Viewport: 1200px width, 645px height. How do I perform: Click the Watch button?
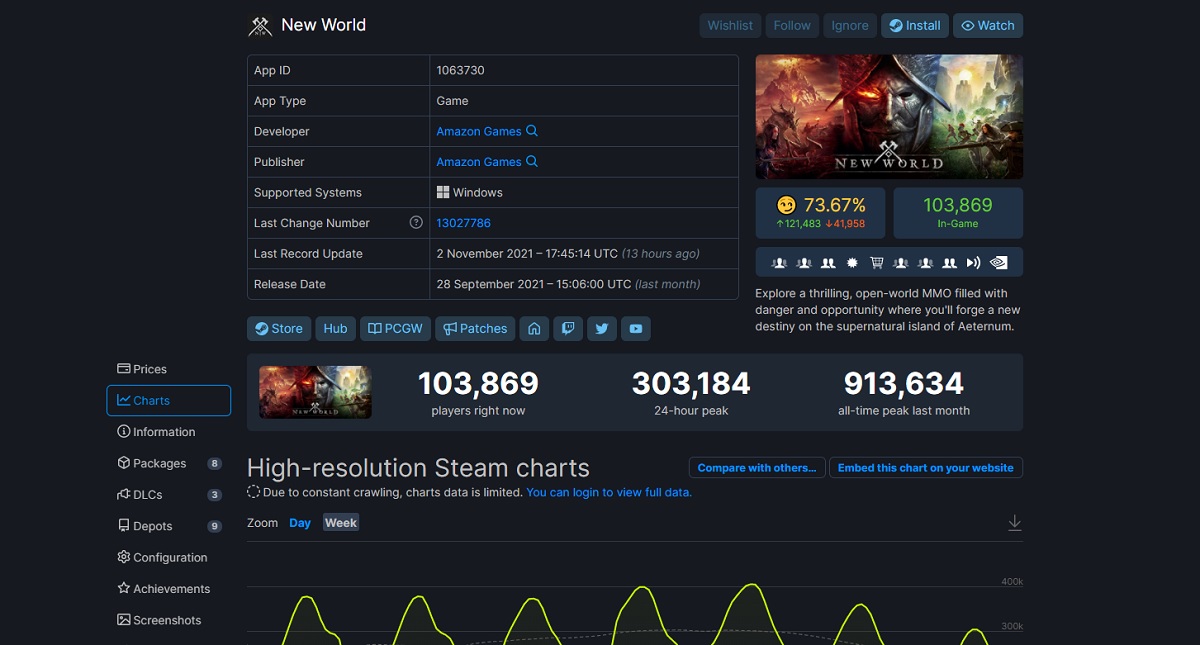[988, 26]
